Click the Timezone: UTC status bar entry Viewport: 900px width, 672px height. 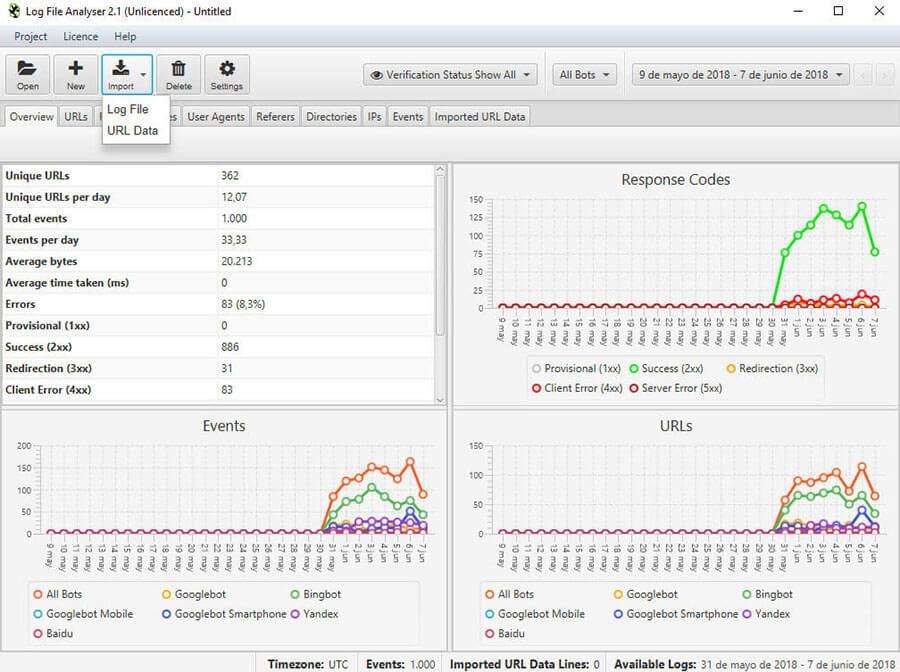[308, 664]
